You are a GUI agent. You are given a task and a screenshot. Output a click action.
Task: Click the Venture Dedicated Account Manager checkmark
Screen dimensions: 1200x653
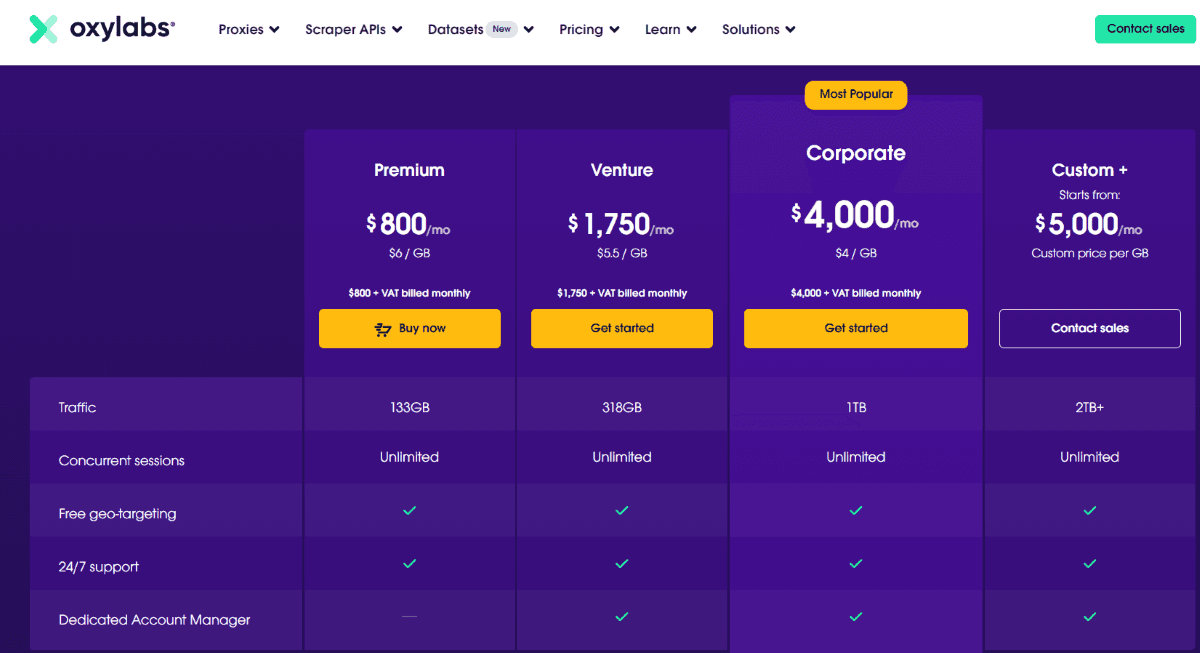coord(622,617)
